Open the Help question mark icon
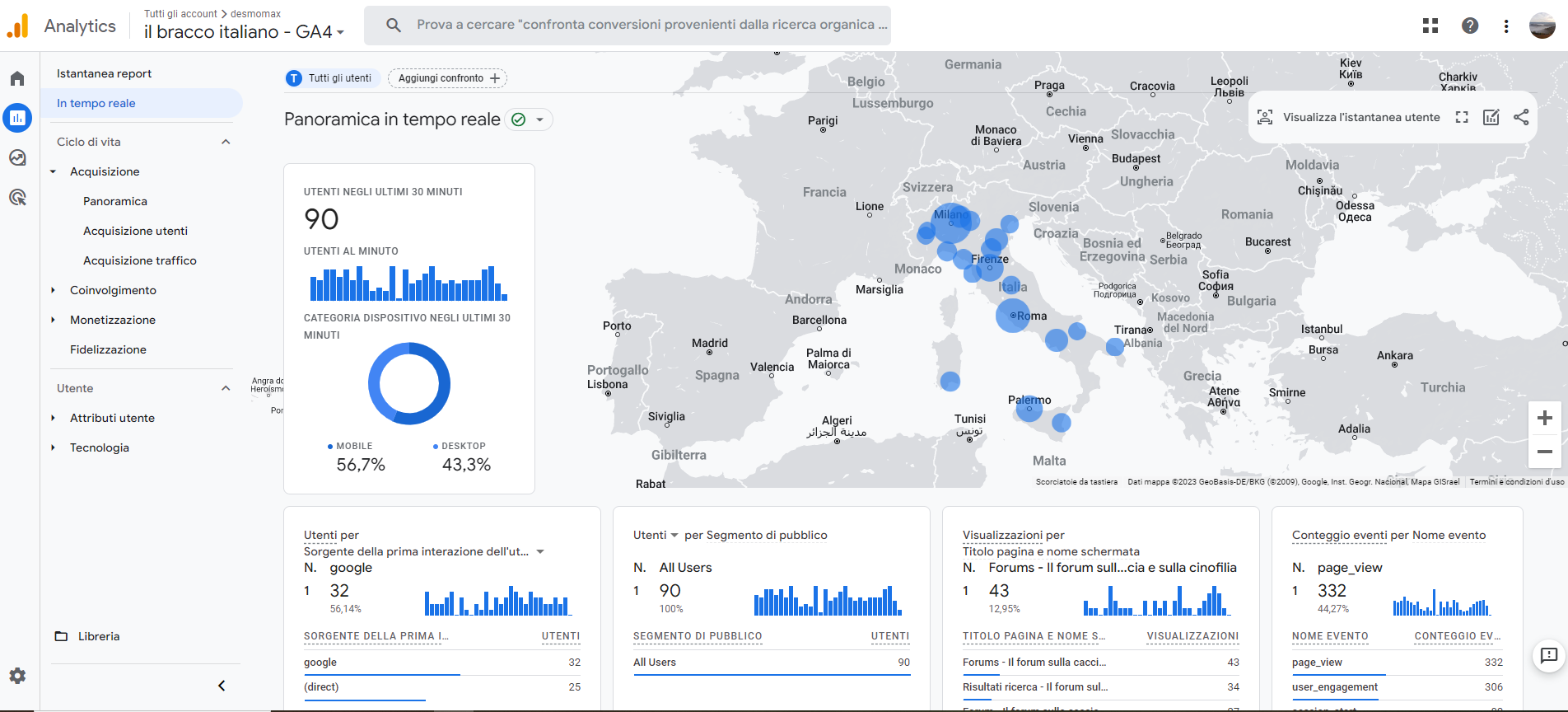Image resolution: width=1568 pixels, height=712 pixels. (x=1470, y=26)
